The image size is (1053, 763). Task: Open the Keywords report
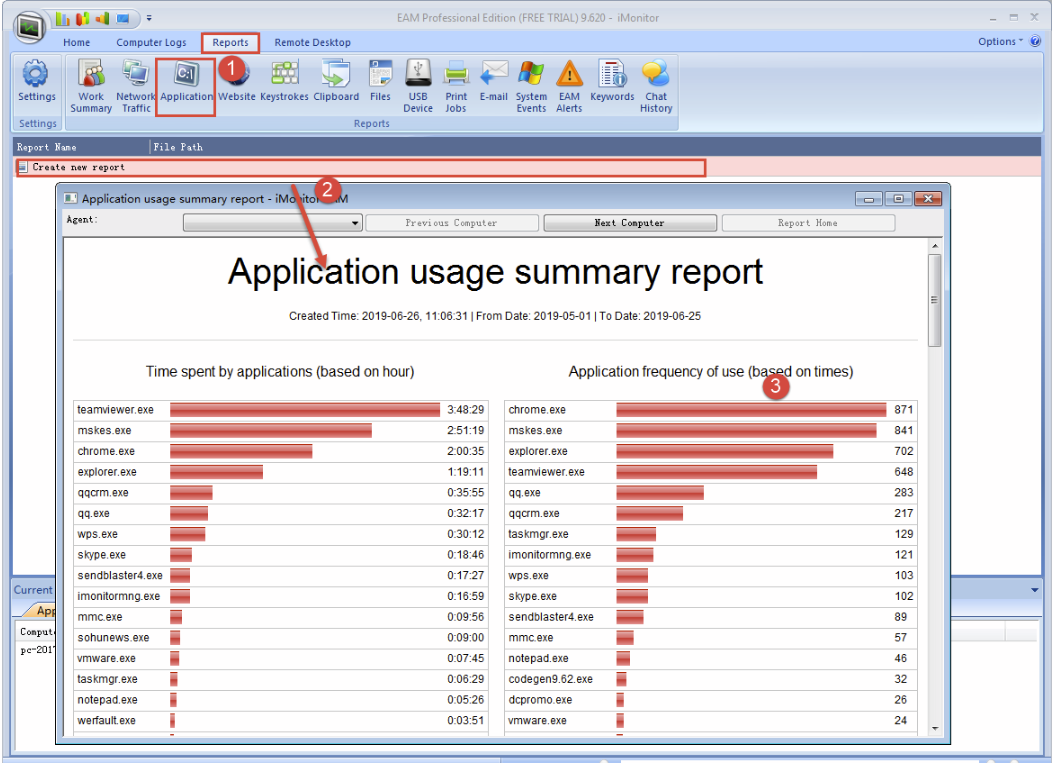tap(612, 81)
